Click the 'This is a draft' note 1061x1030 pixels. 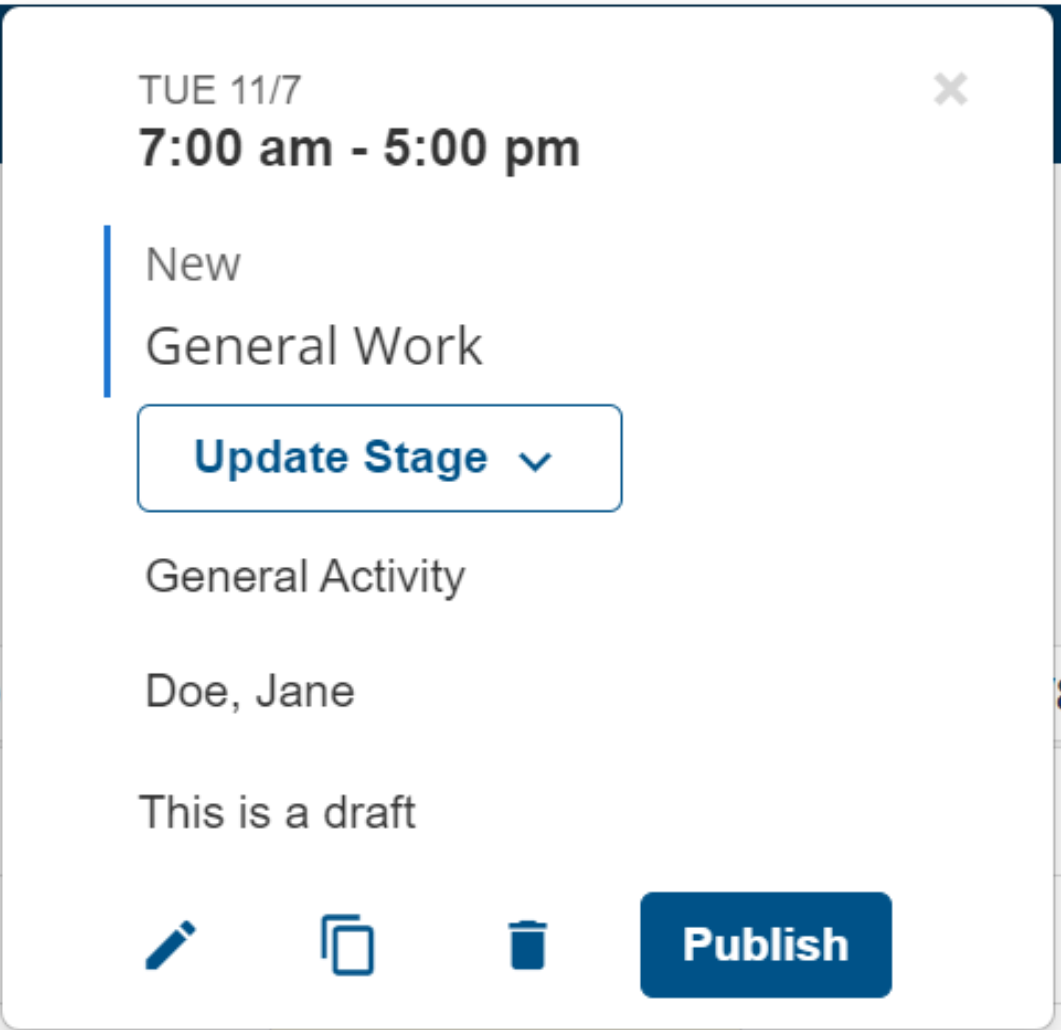(277, 812)
